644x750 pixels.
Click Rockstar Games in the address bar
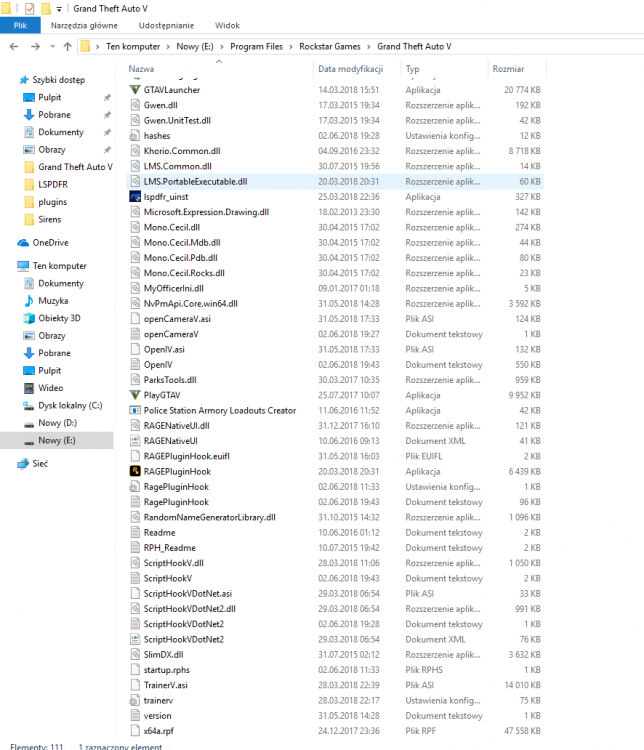pyautogui.click(x=330, y=46)
